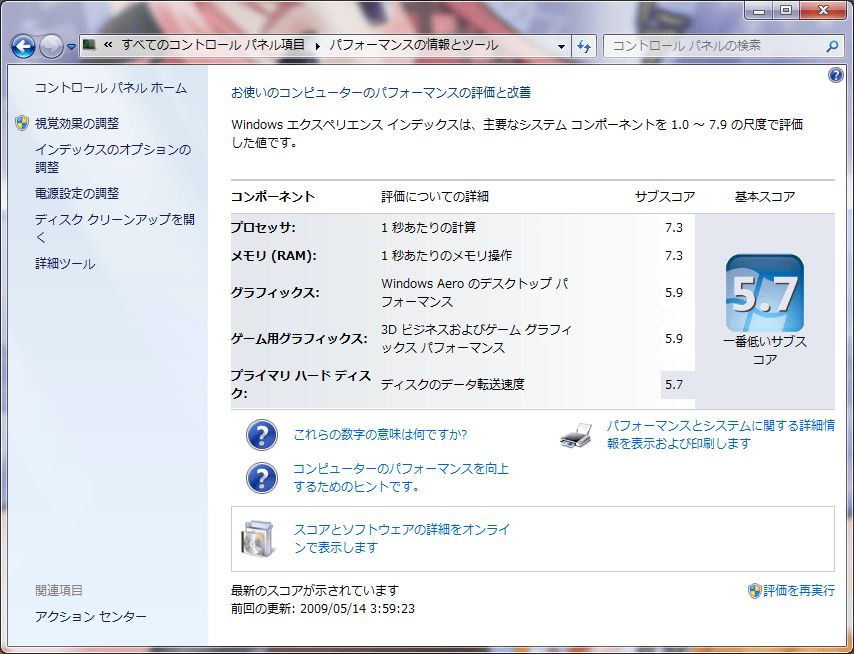Expand the address bar history dropdown

pyautogui.click(x=562, y=46)
